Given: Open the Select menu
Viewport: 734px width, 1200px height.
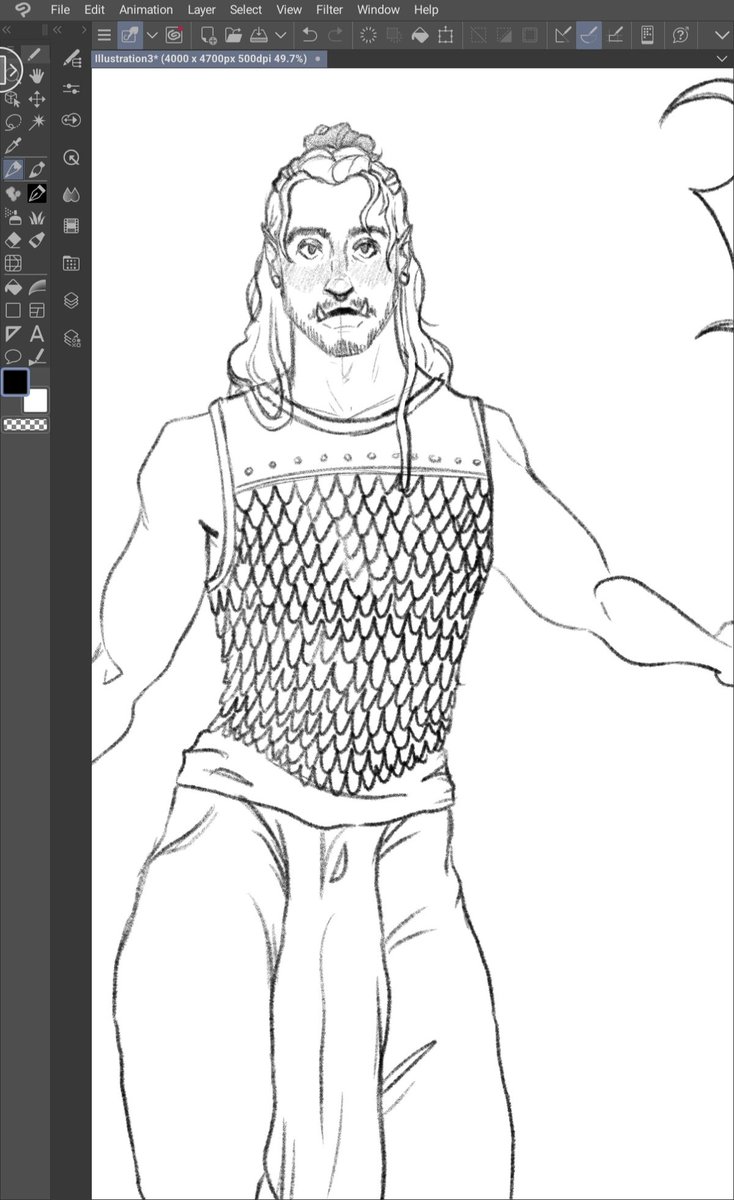Looking at the screenshot, I should pyautogui.click(x=246, y=10).
